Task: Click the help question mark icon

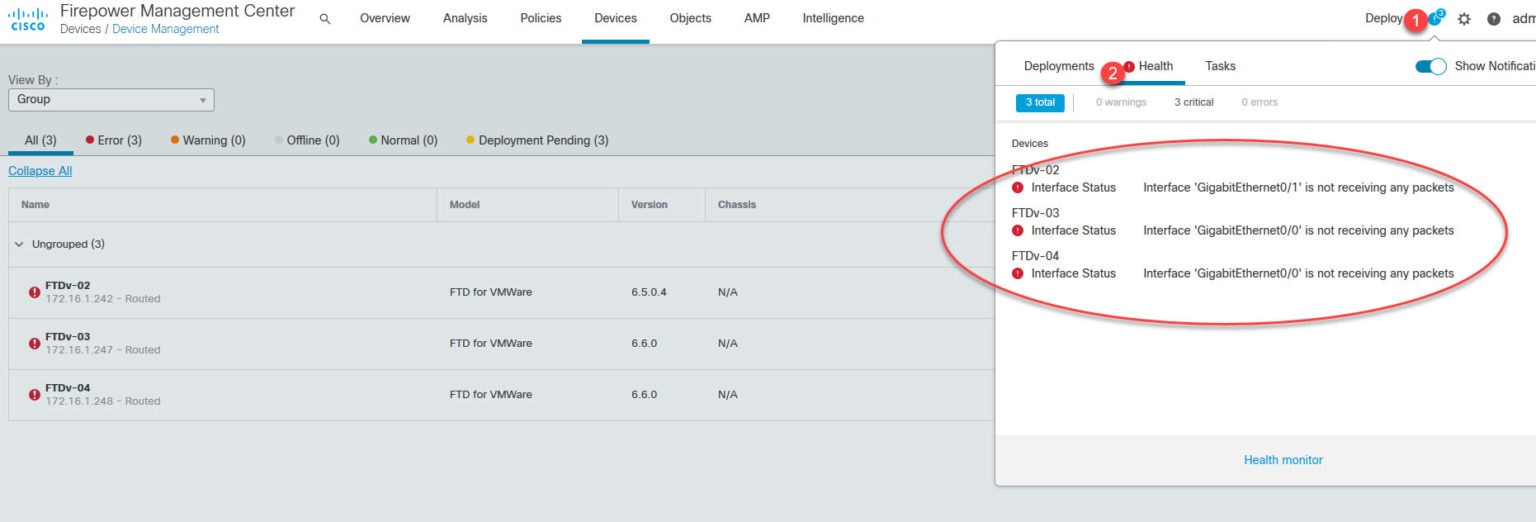Action: (1494, 19)
